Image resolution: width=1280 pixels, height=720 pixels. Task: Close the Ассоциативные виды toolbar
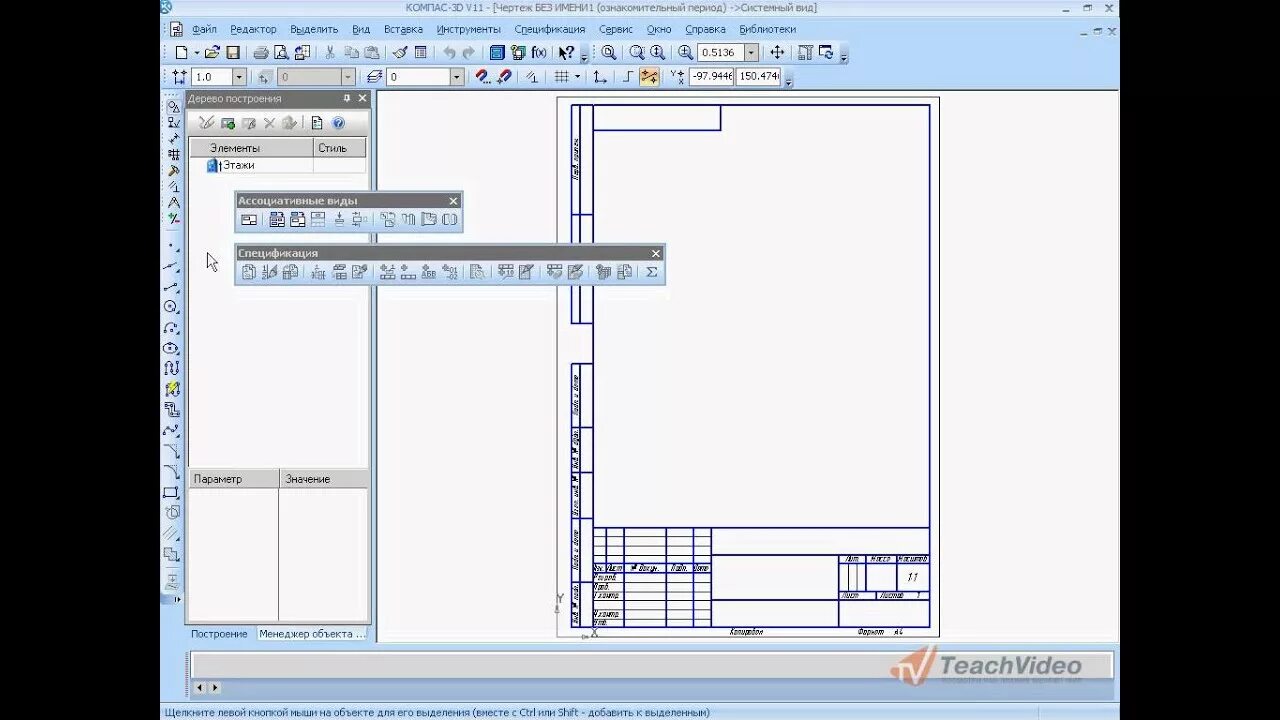tap(453, 201)
